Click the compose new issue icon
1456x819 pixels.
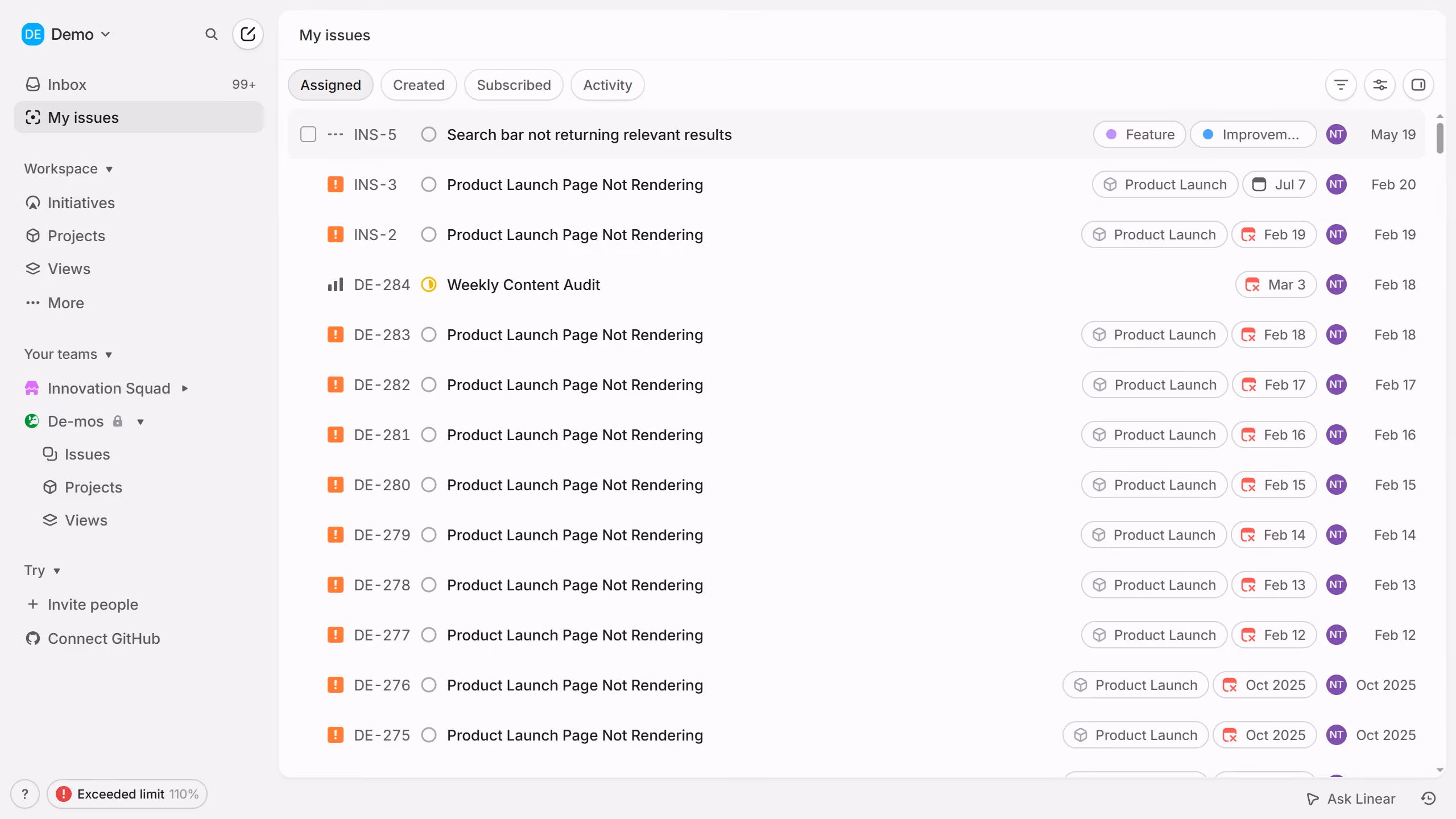(x=248, y=35)
